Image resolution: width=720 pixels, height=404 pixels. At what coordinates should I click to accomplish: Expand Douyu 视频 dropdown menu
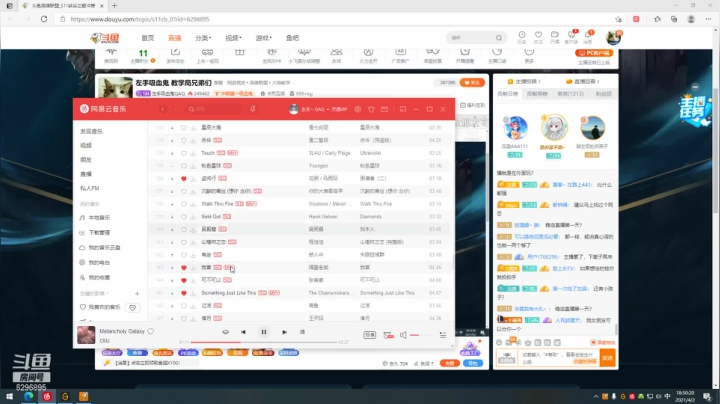233,38
